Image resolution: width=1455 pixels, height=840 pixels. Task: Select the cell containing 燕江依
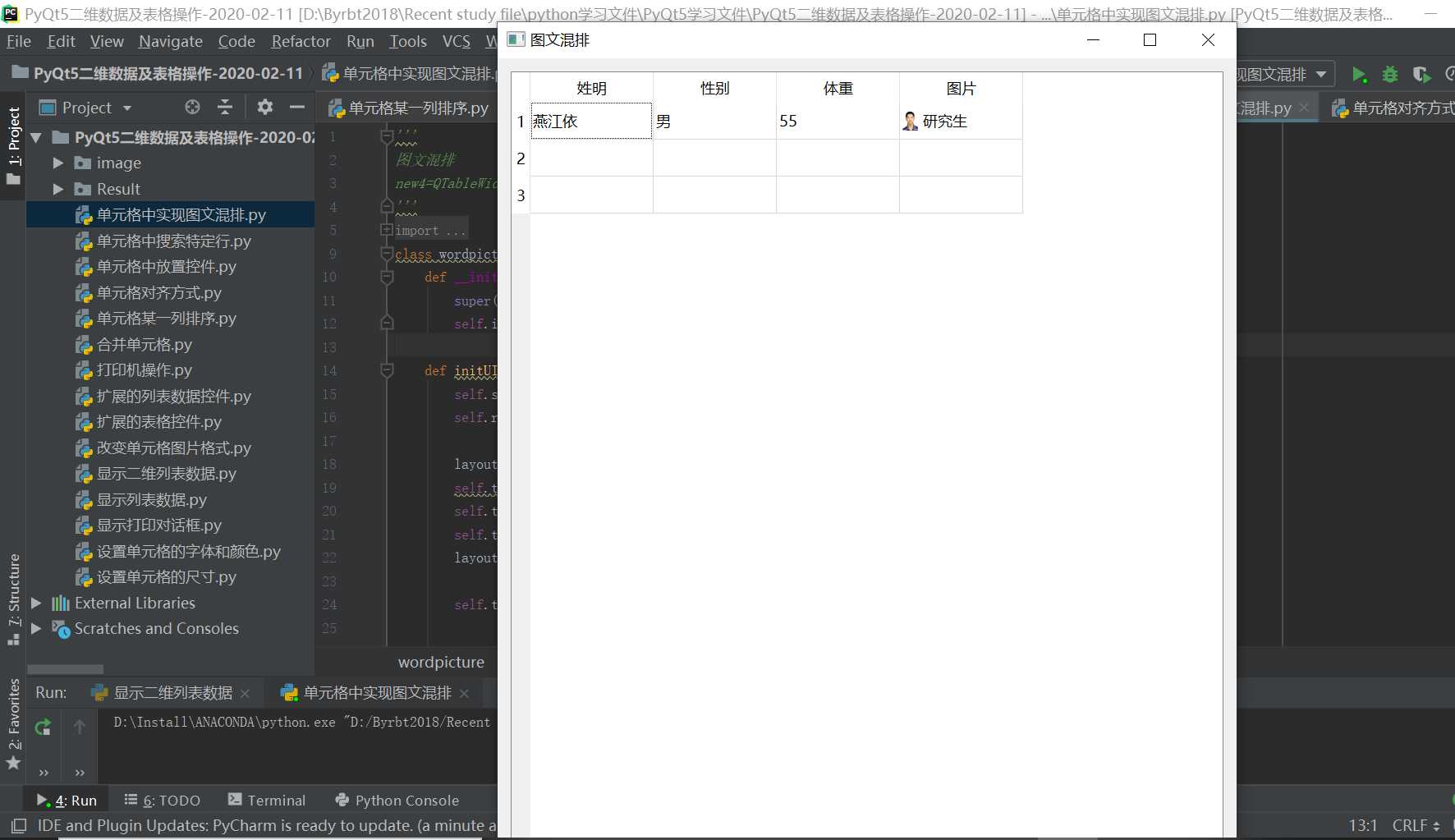click(x=591, y=121)
